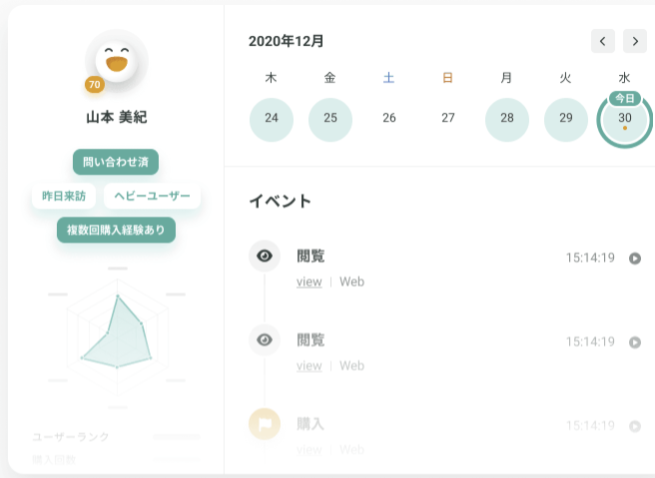Image resolution: width=655 pixels, height=478 pixels.
Task: Click the 2020年12月 month label
Action: click(286, 41)
